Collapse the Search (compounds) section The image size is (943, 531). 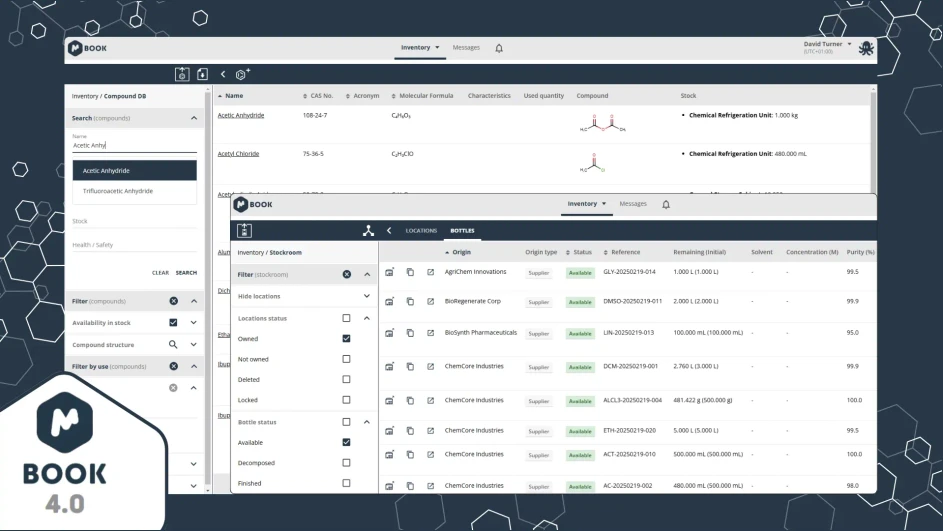(x=194, y=118)
